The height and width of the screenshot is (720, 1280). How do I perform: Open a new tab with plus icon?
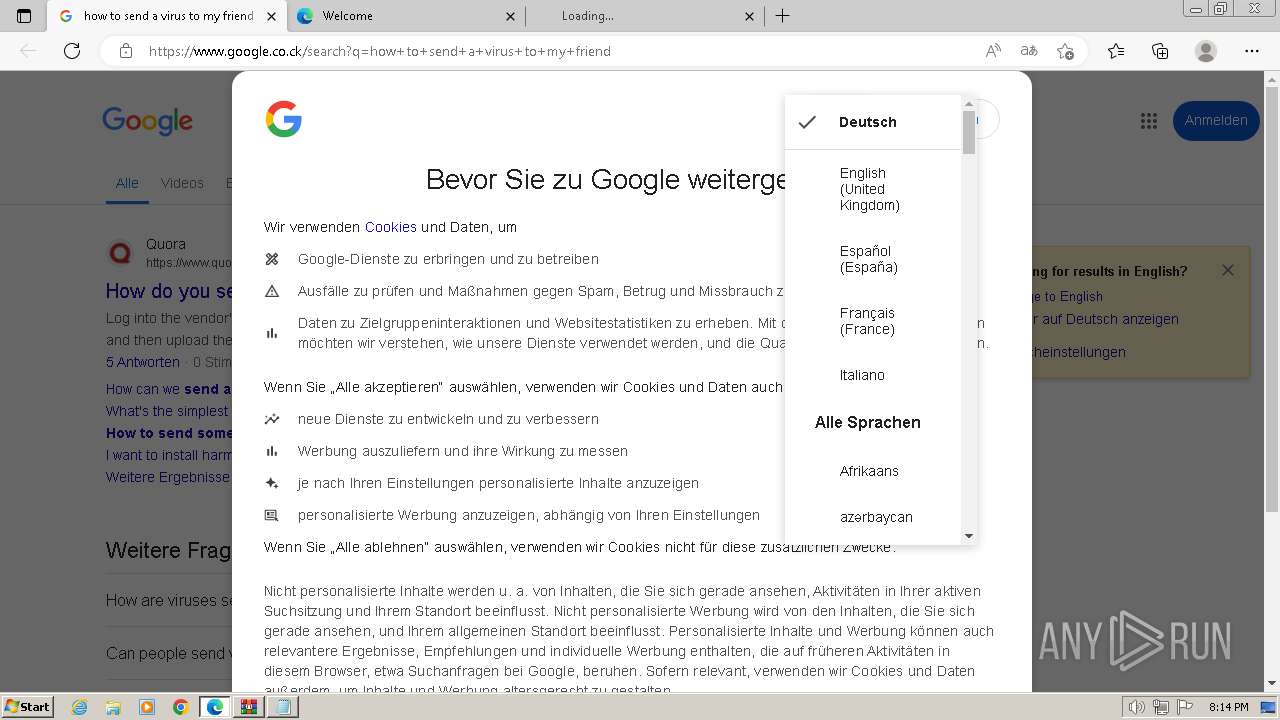click(783, 16)
